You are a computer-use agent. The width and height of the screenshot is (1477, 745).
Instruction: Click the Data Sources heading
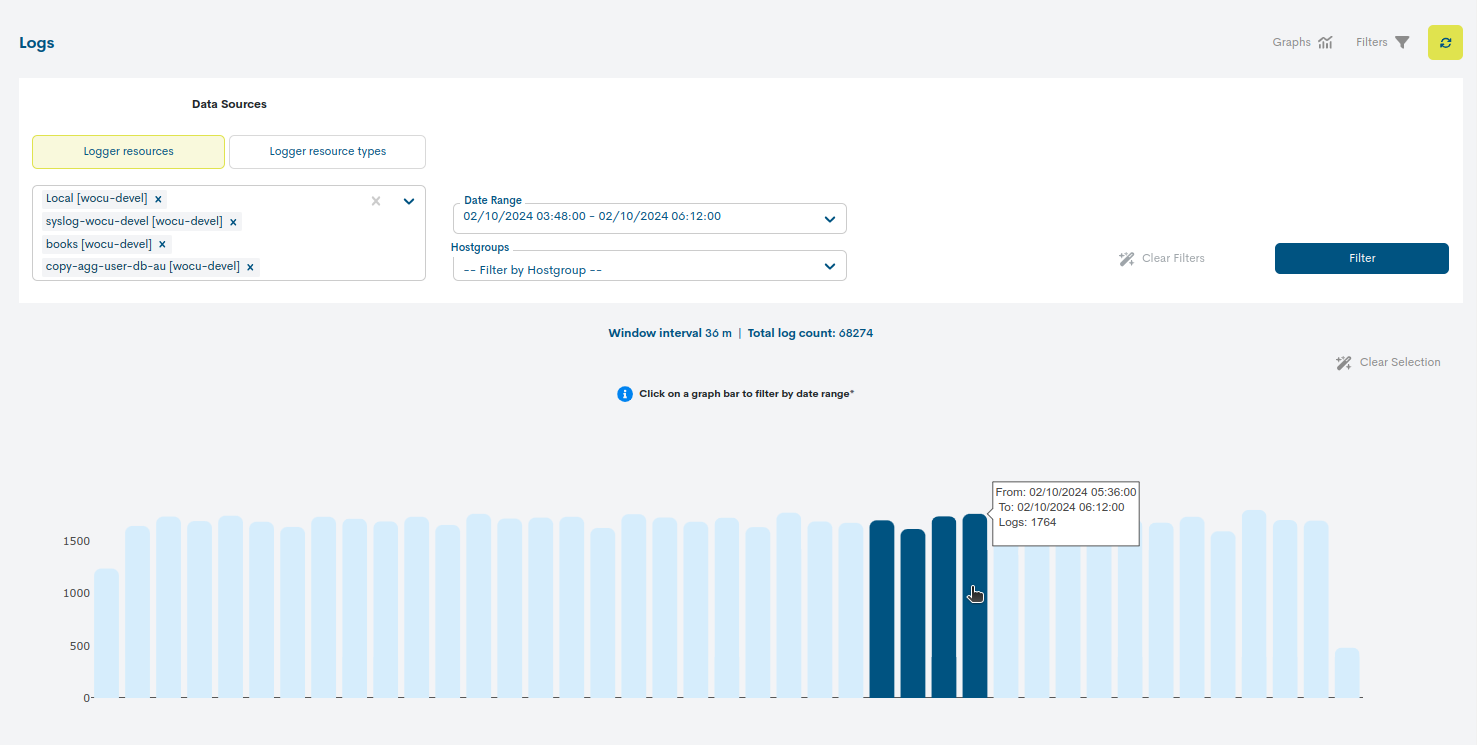click(229, 104)
